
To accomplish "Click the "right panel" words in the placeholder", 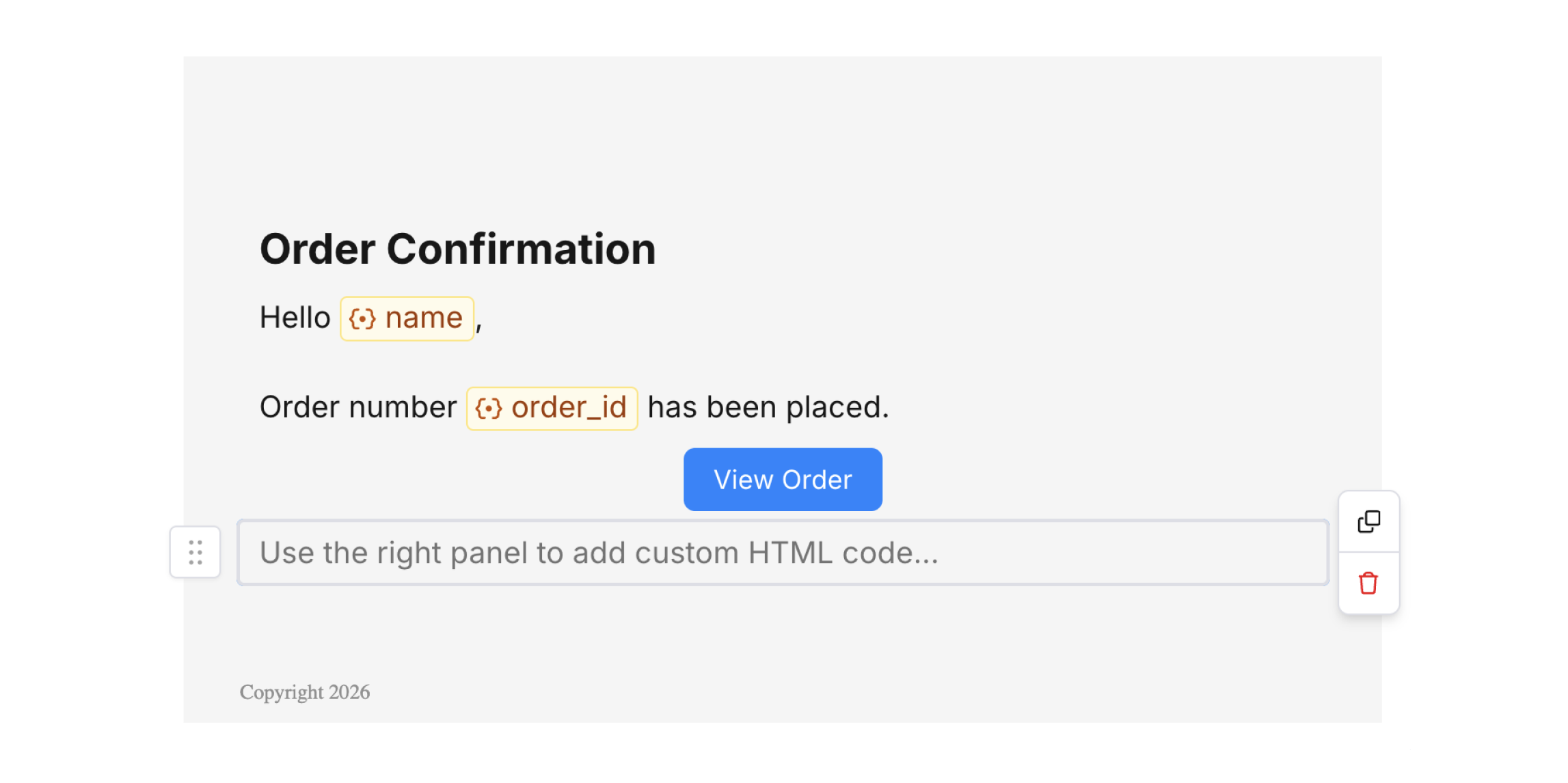I will (452, 553).
